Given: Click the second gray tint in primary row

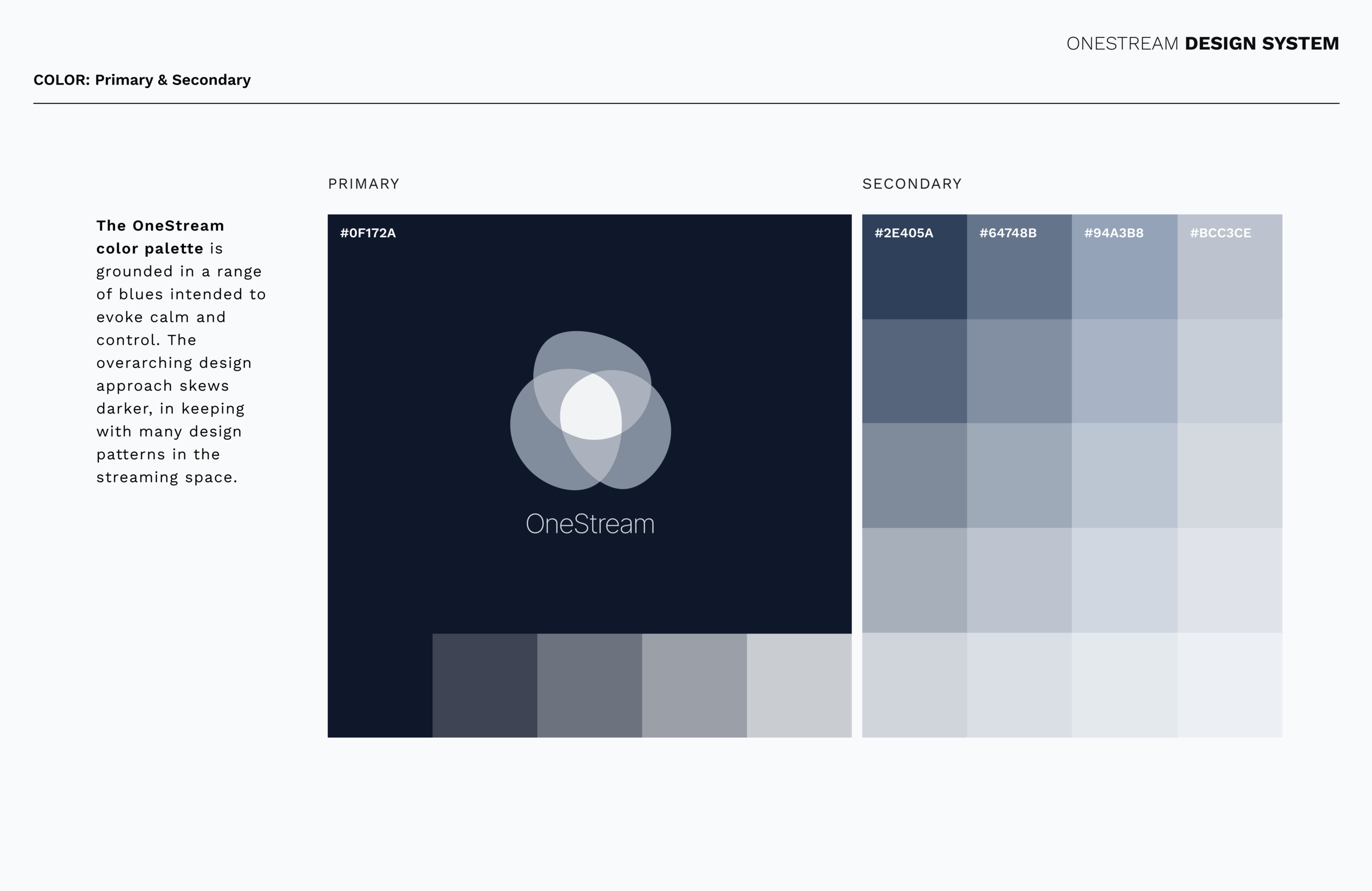Looking at the screenshot, I should coord(590,685).
